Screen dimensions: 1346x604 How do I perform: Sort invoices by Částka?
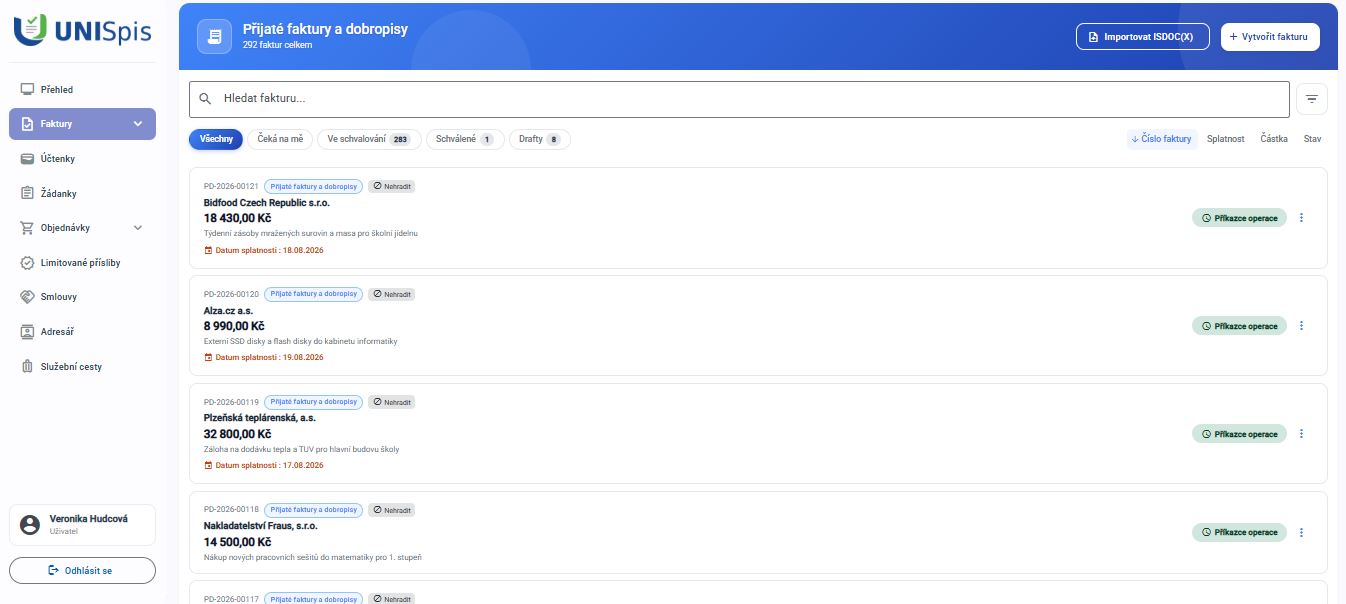point(1274,139)
